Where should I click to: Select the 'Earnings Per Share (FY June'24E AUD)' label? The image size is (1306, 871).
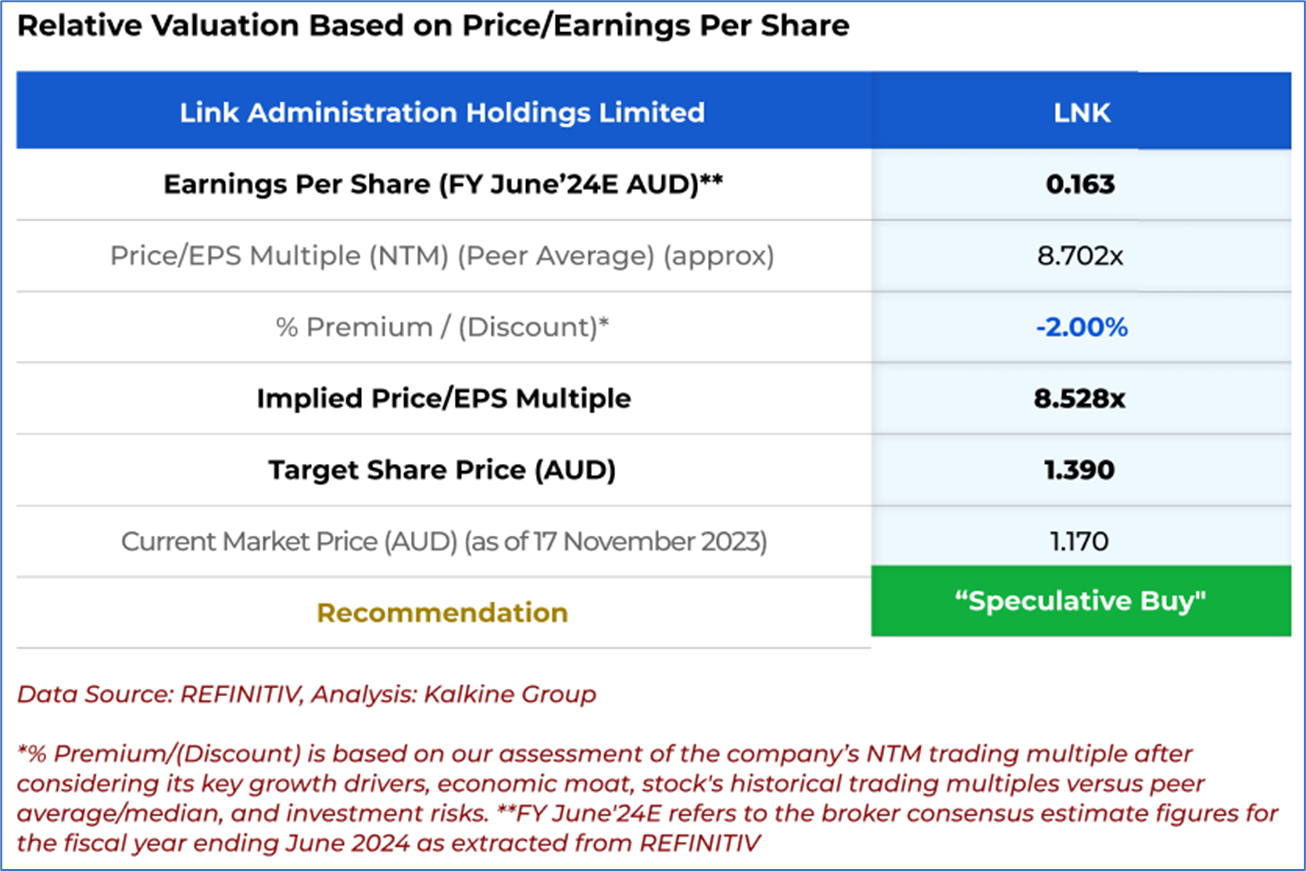(442, 185)
